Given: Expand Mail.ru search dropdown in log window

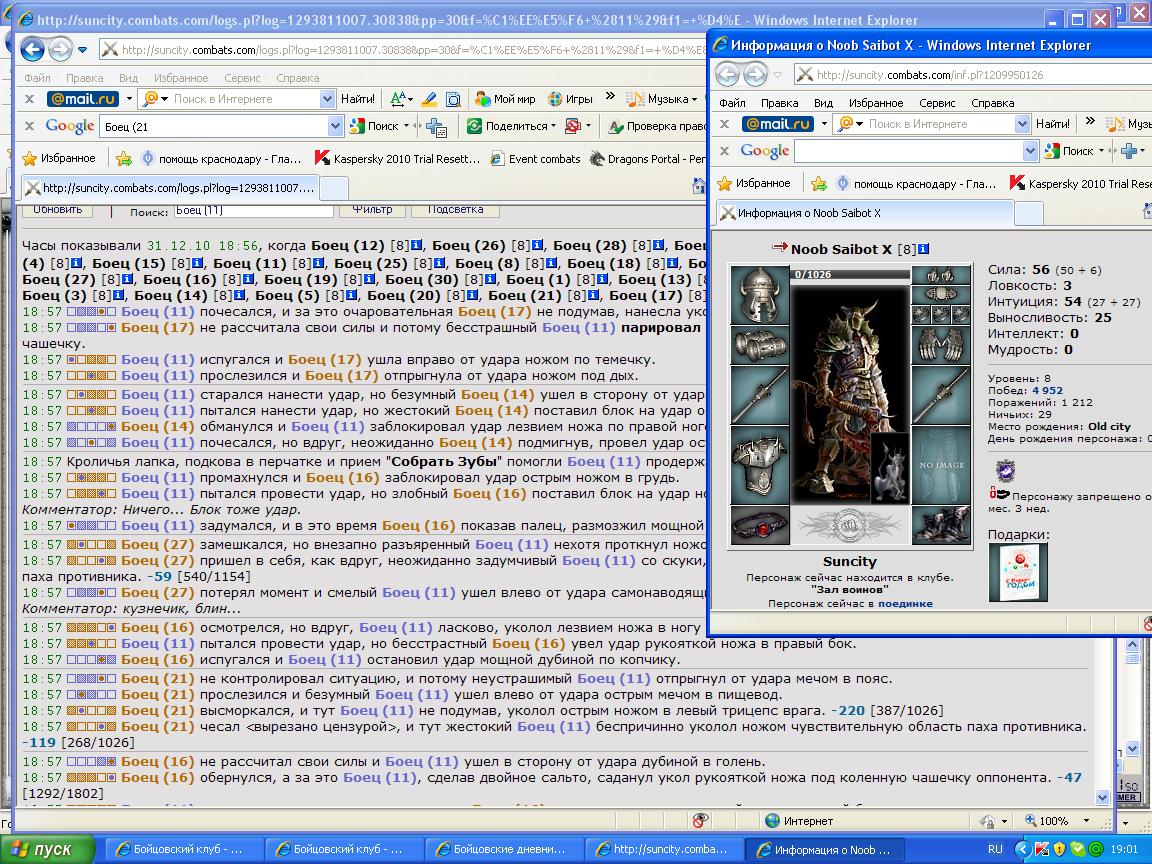Looking at the screenshot, I should [x=327, y=98].
